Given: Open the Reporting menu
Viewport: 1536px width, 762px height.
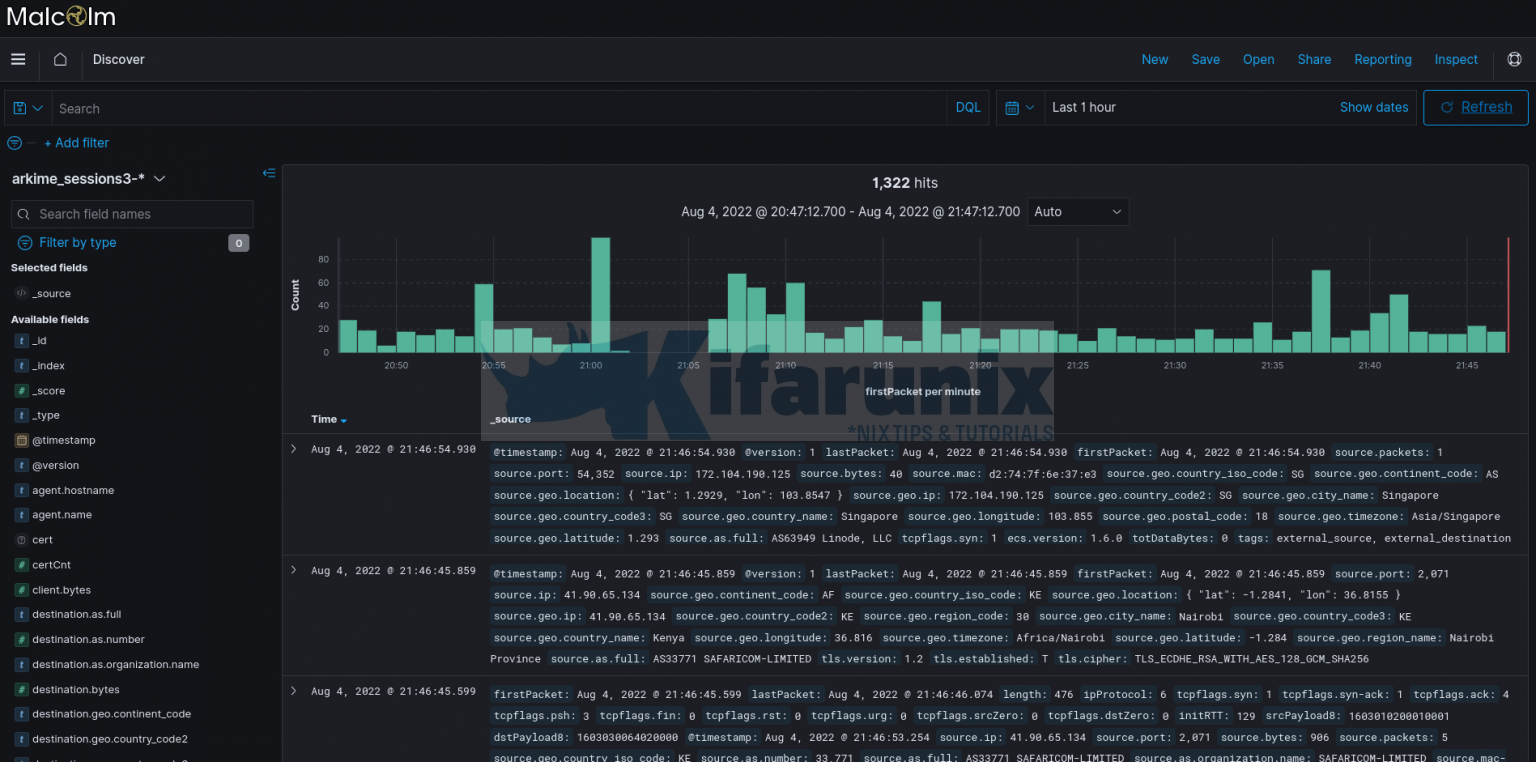Looking at the screenshot, I should [1382, 59].
